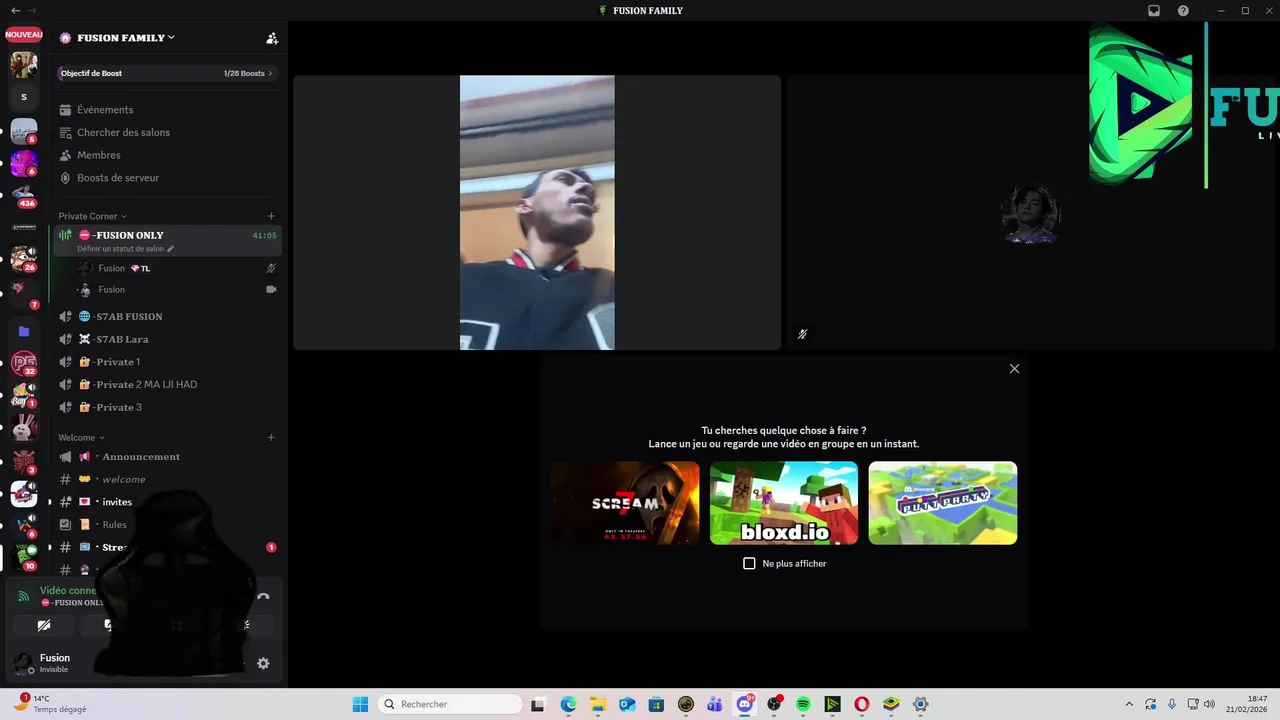The width and height of the screenshot is (1280, 720).
Task: Open Spotify from the taskbar
Action: click(x=803, y=704)
